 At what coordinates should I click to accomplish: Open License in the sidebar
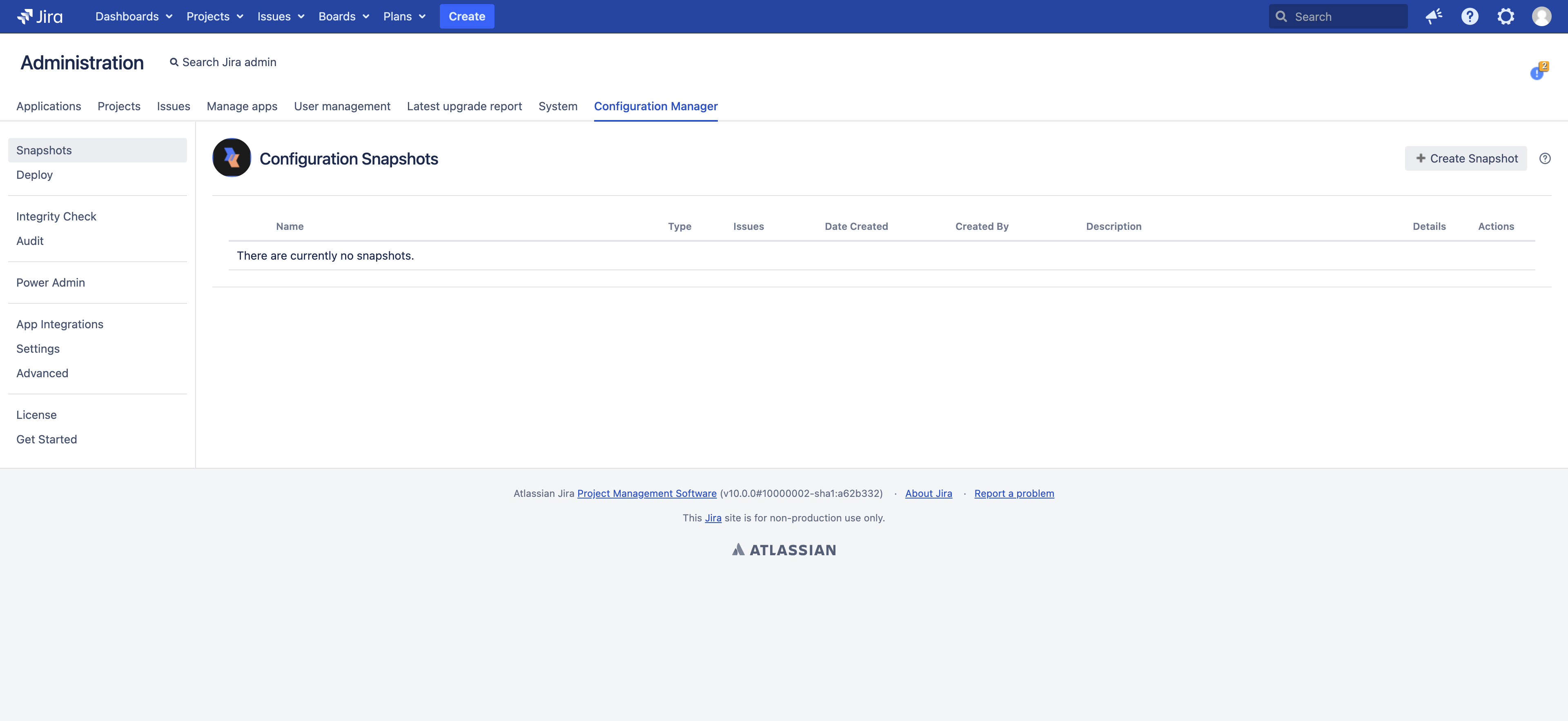click(x=98, y=416)
